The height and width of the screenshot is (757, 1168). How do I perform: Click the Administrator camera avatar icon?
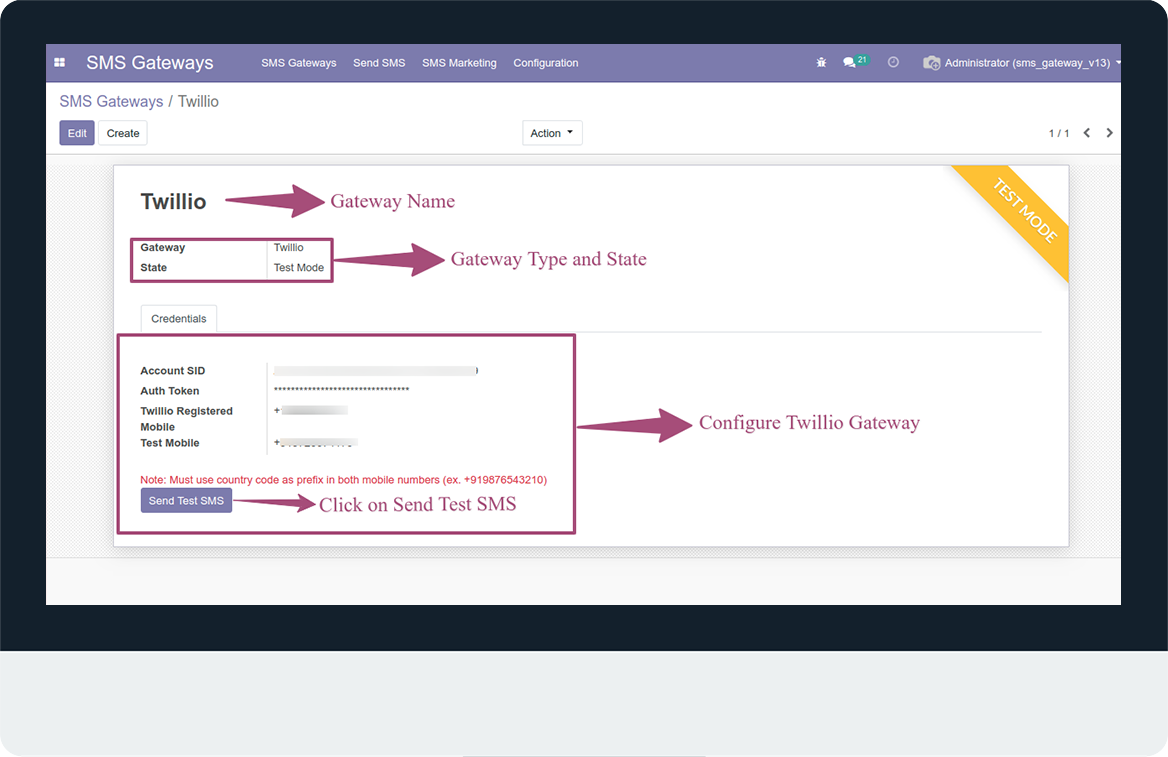tap(931, 63)
